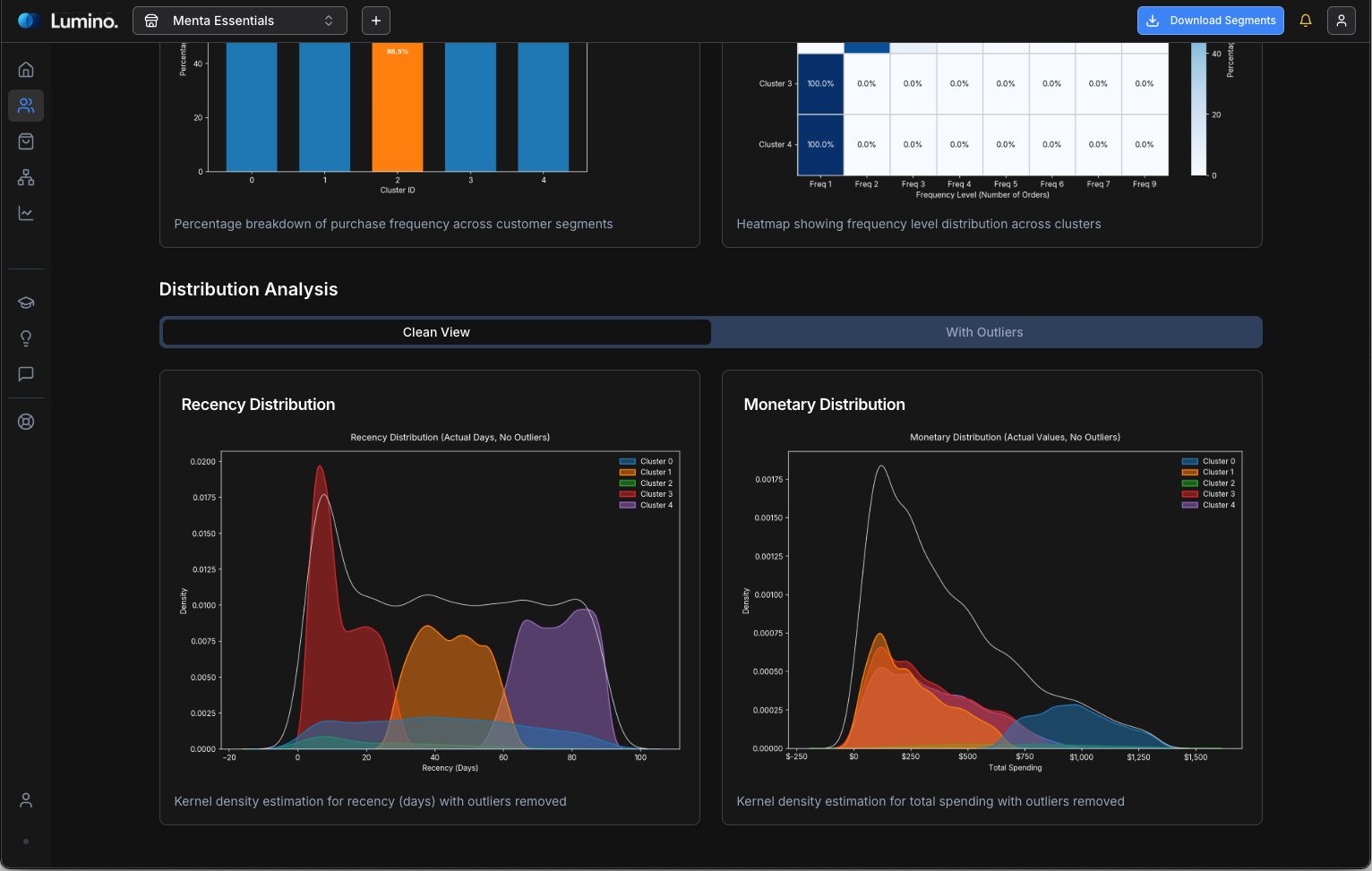Click the heatmap percentage color scale bar
This screenshot has height=871, width=1372.
[1199, 108]
